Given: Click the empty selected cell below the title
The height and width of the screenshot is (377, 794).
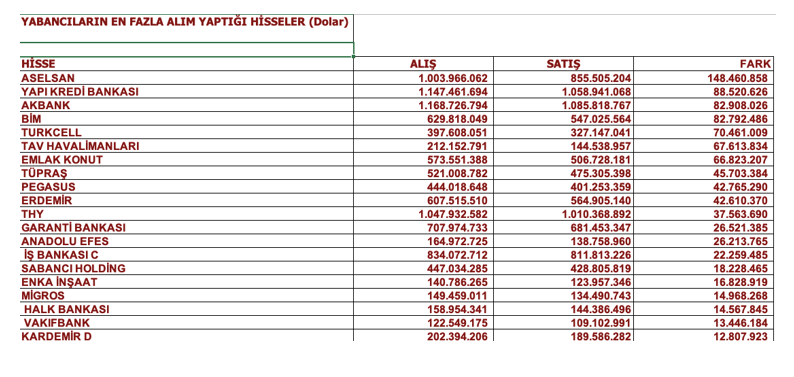Looking at the screenshot, I should click(x=186, y=50).
